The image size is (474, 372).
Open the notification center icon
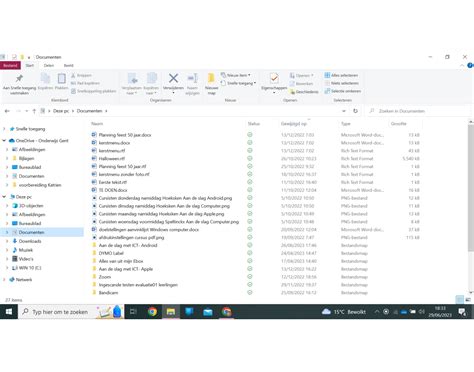click(x=462, y=312)
